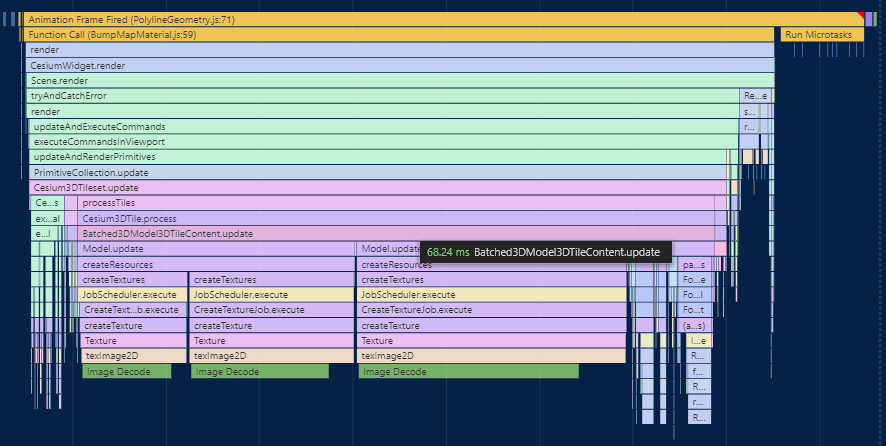The height and width of the screenshot is (446, 886).
Task: Click the widest createTexture bar
Action: (491, 326)
